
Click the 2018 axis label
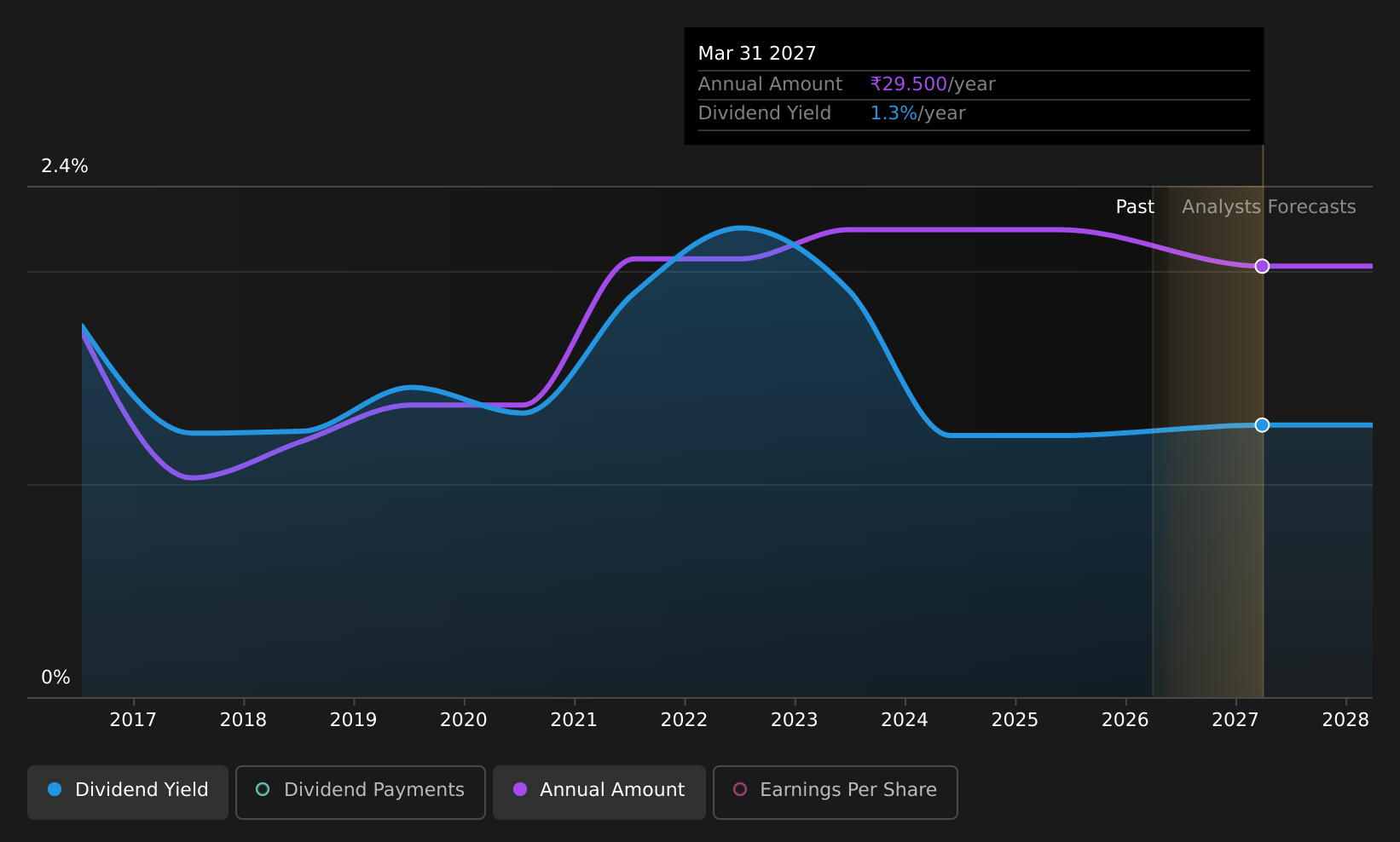[x=243, y=720]
